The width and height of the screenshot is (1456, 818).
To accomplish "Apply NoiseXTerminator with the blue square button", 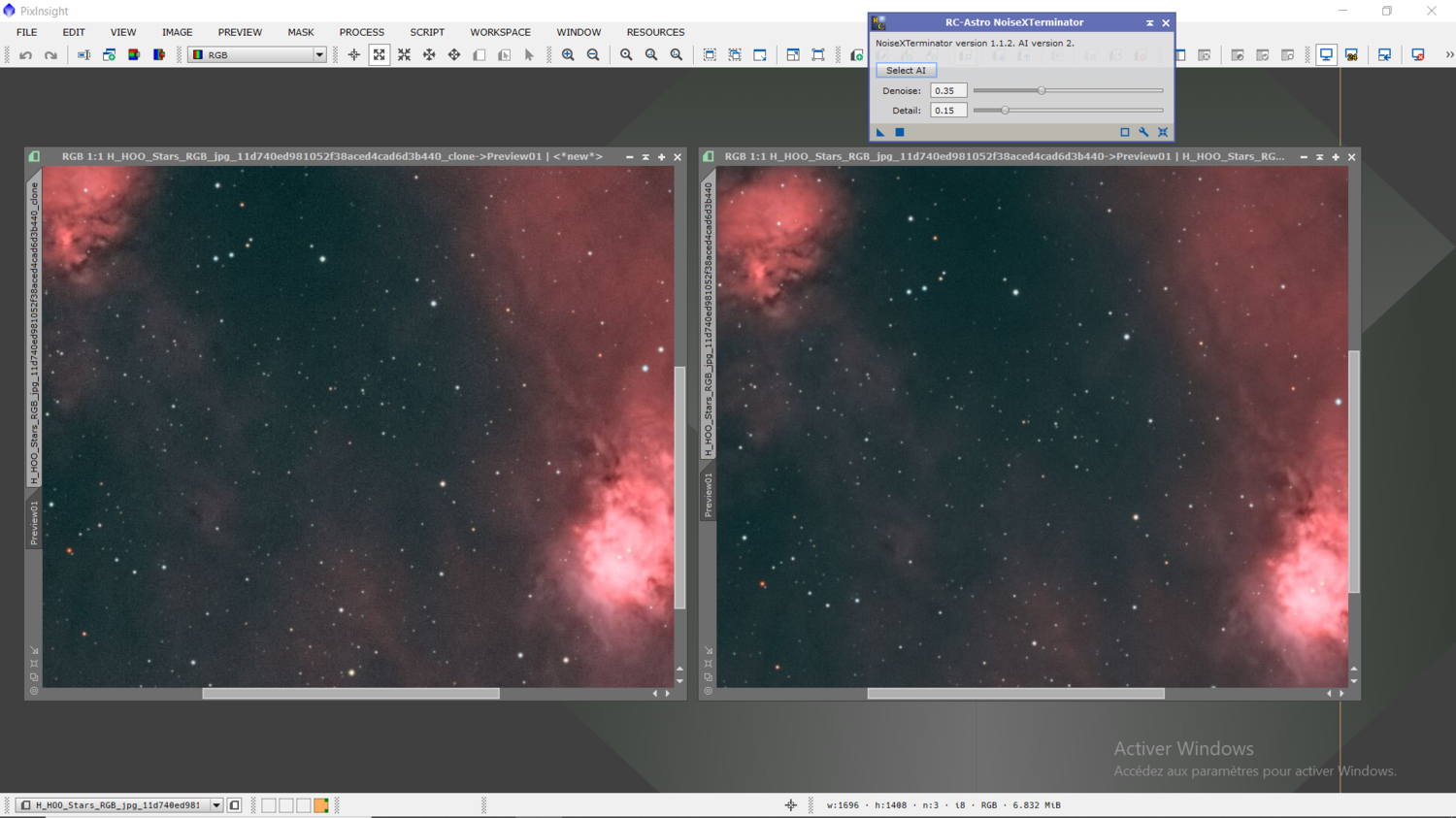I will (x=900, y=132).
